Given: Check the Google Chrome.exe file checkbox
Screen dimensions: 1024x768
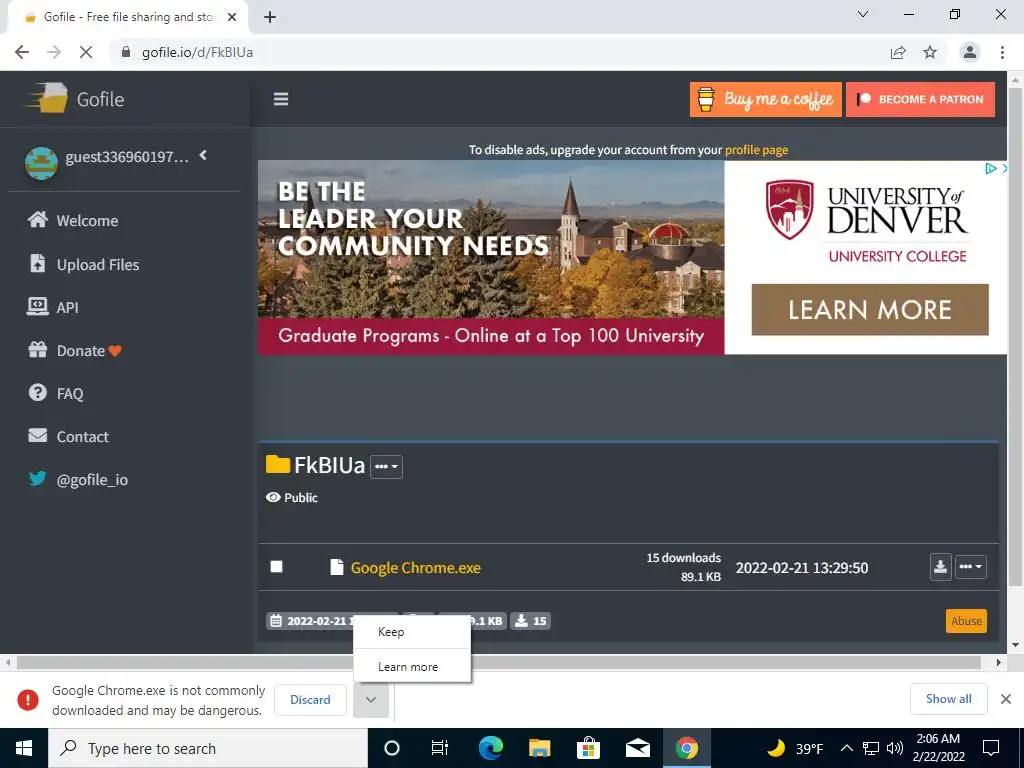Looking at the screenshot, I should (x=276, y=566).
